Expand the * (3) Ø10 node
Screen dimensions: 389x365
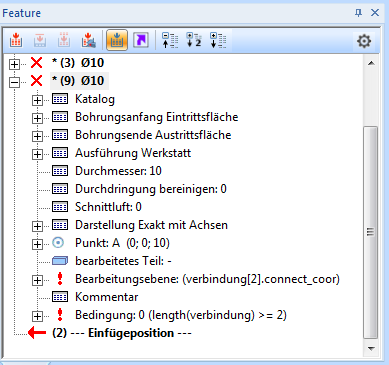pyautogui.click(x=14, y=64)
